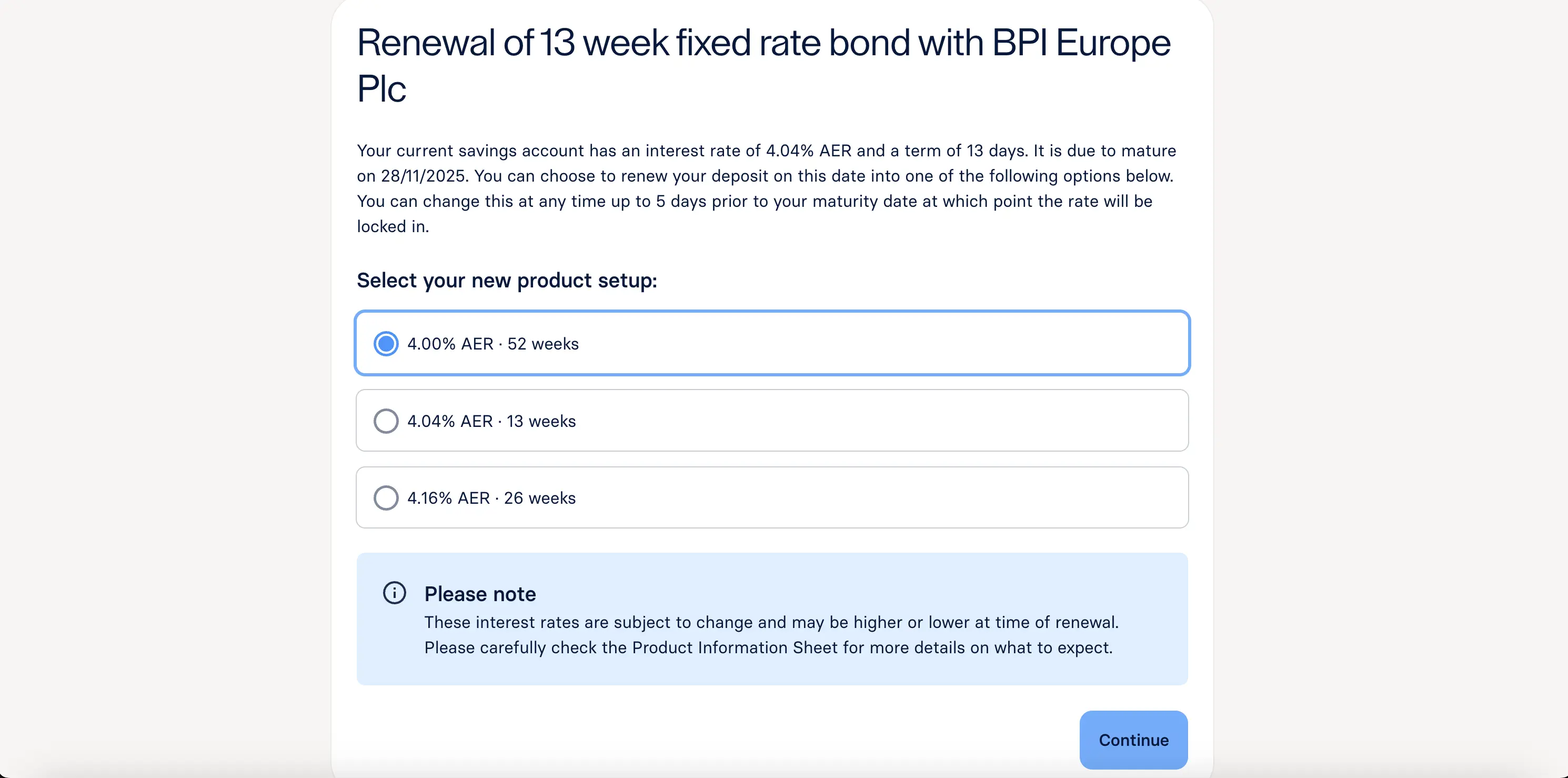Click 'Select your new product setup:' heading
This screenshot has width=1568, height=778.
pos(506,281)
